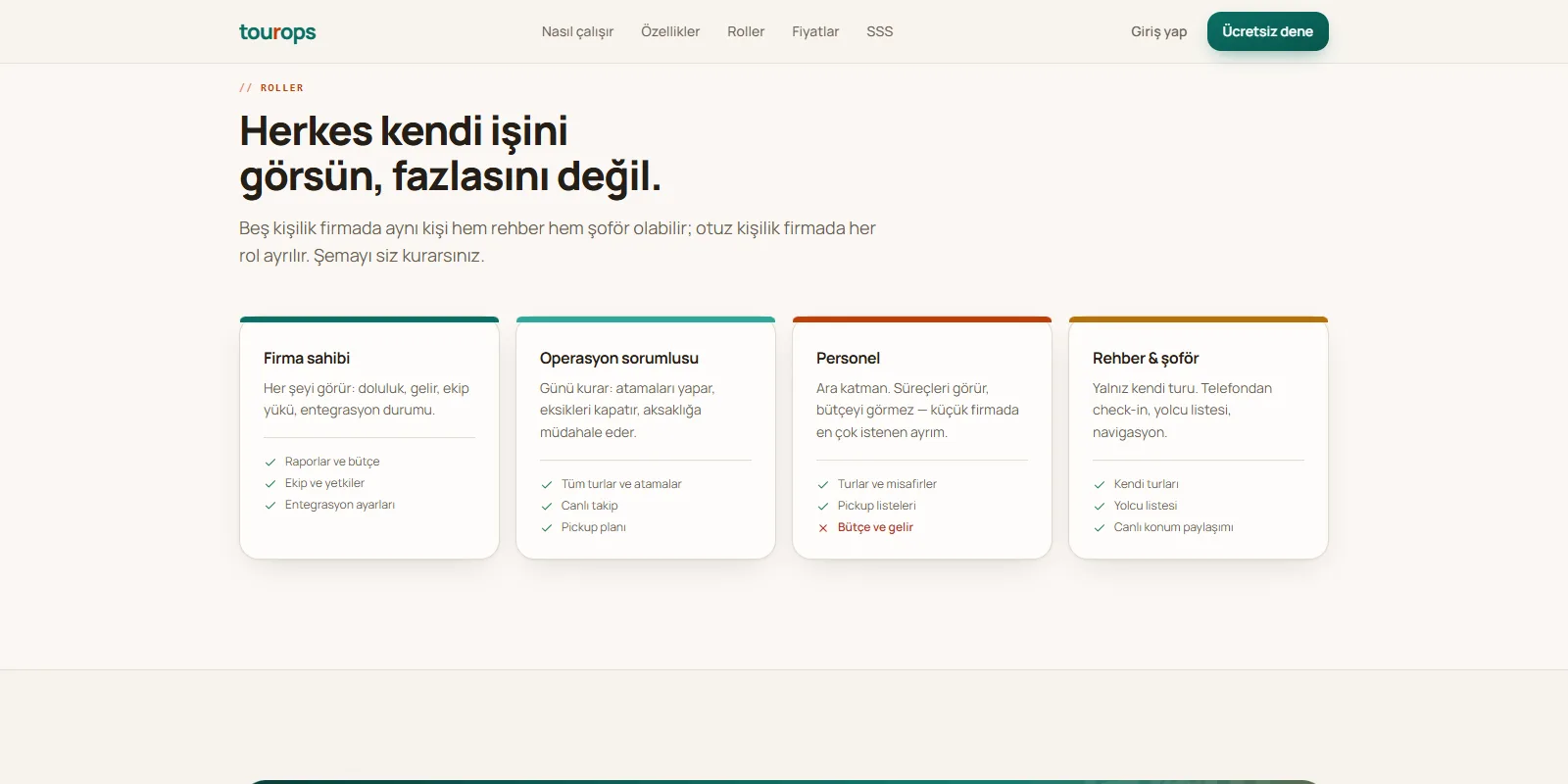1568x784 pixels.
Task: Open the tourops logo home link
Action: (277, 32)
